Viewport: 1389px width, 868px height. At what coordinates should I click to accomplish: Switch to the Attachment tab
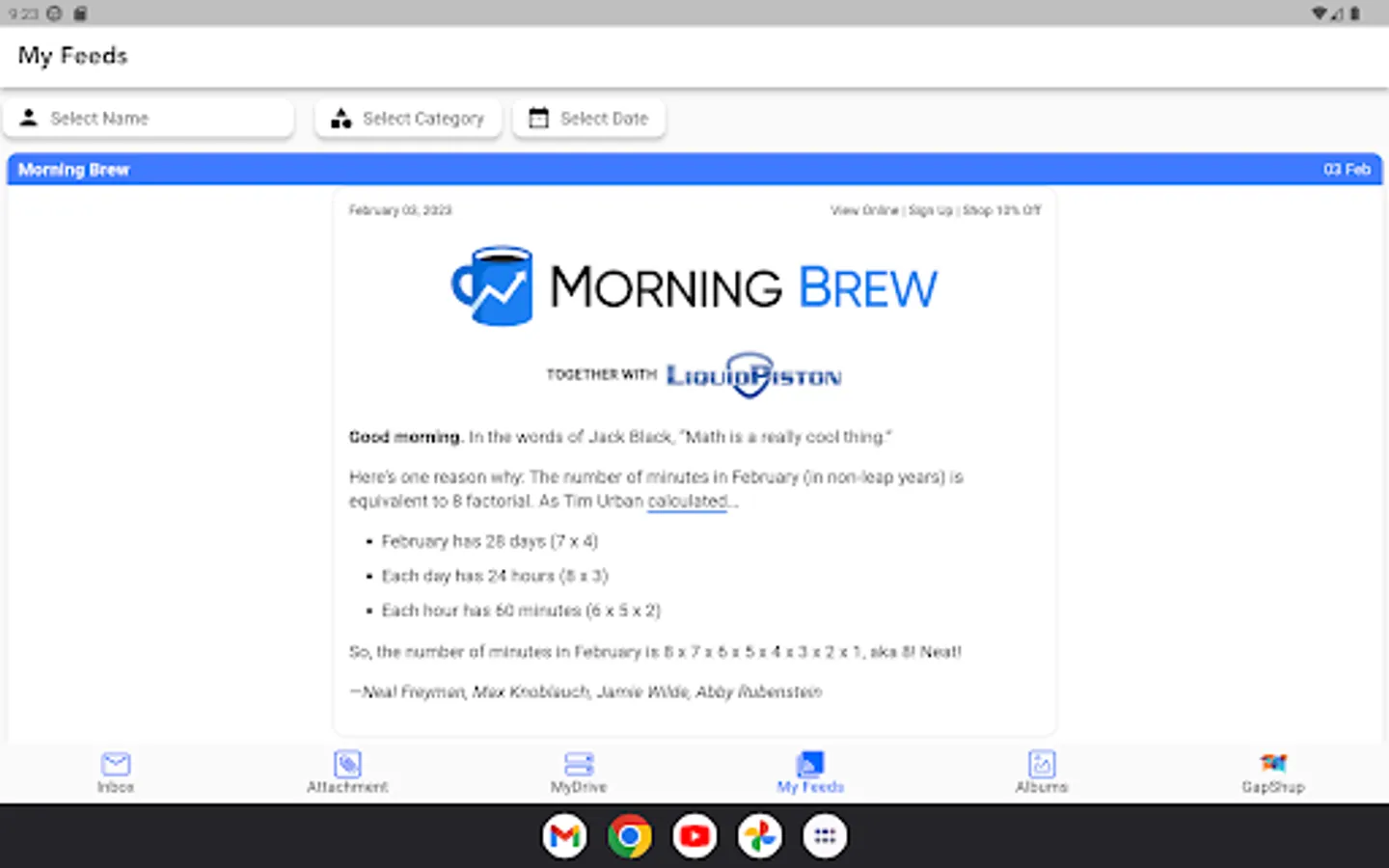[x=347, y=773]
